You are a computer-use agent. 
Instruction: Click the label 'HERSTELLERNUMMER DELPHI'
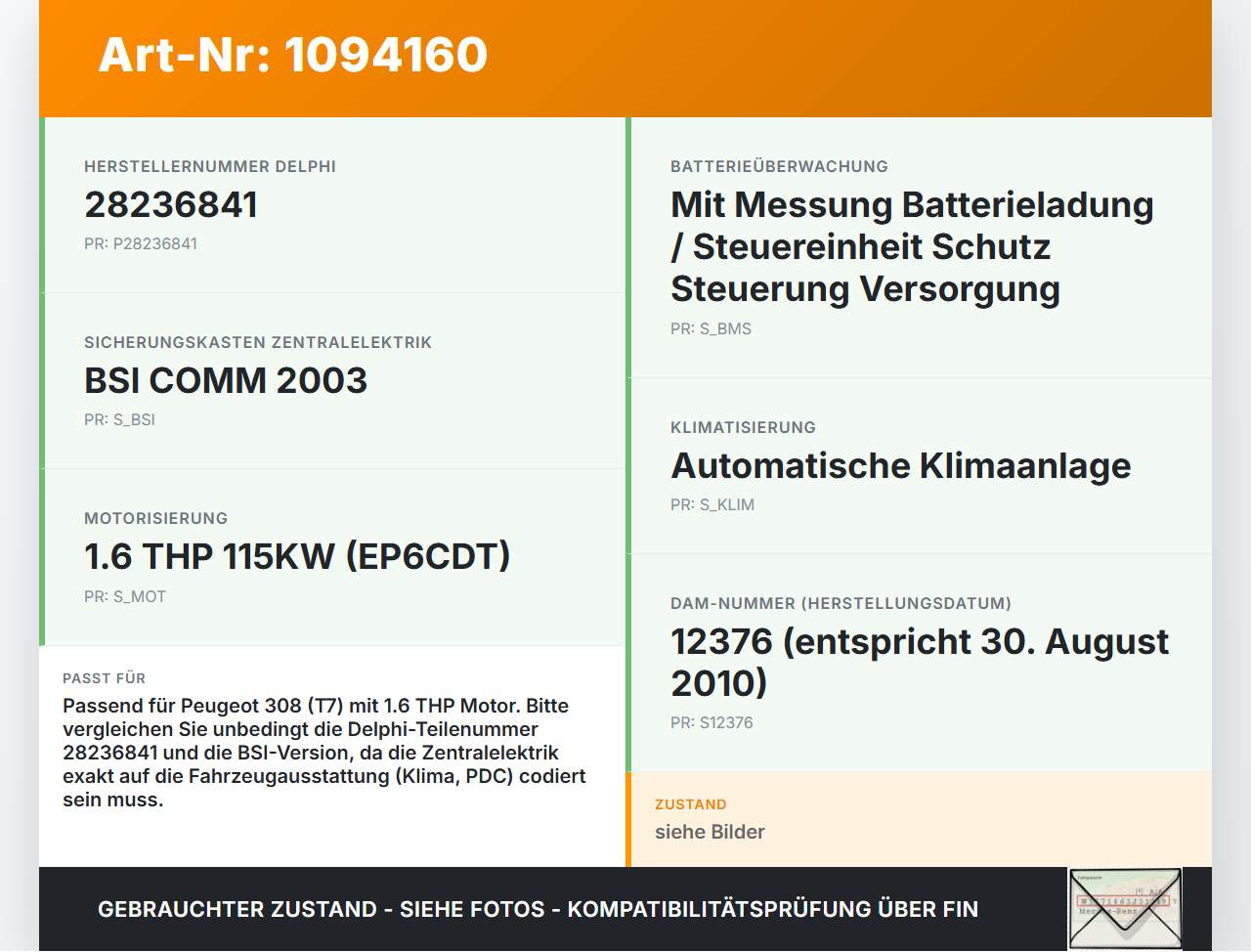click(x=210, y=166)
